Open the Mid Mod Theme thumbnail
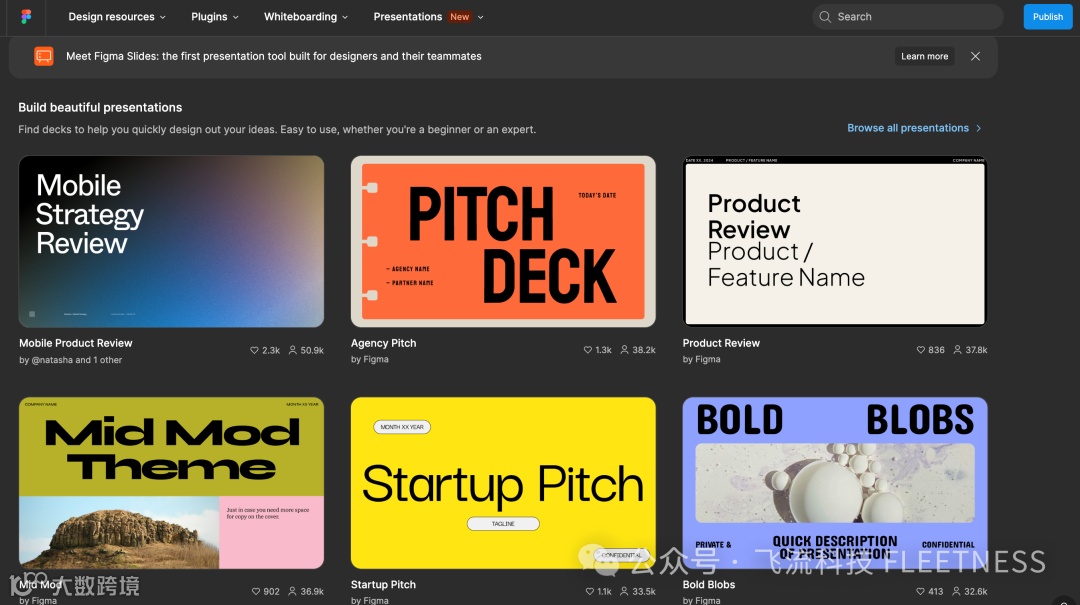This screenshot has height=605, width=1080. pyautogui.click(x=172, y=483)
